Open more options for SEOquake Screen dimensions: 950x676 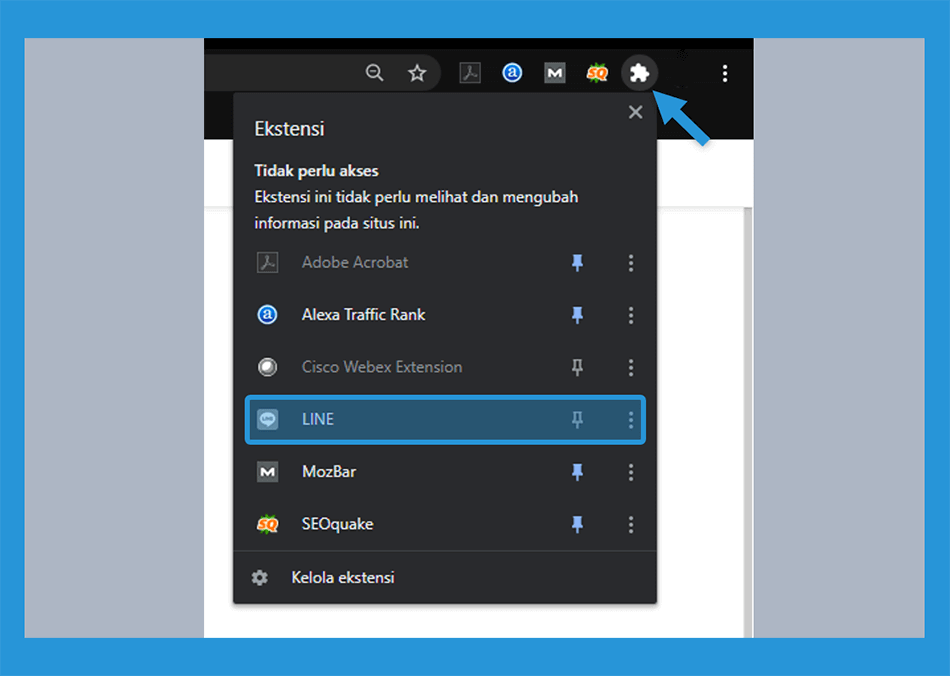[x=631, y=524]
